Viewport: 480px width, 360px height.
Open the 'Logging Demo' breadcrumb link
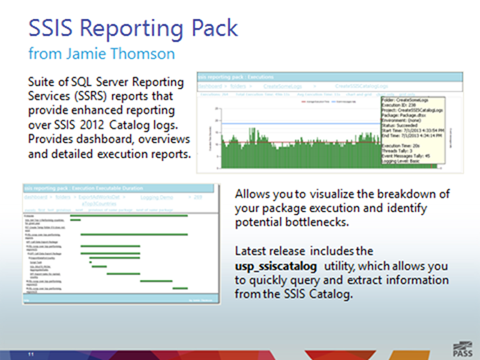(x=157, y=197)
